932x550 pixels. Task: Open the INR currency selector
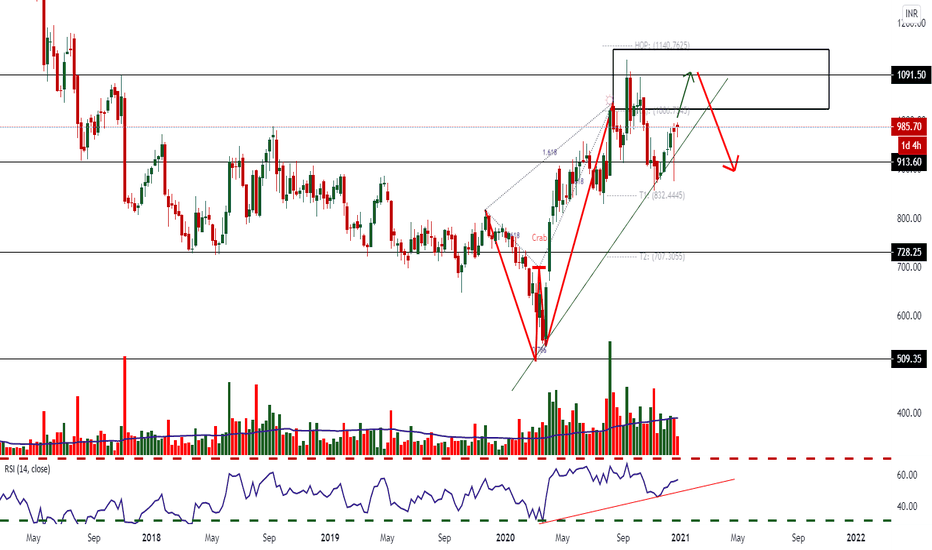point(911,13)
